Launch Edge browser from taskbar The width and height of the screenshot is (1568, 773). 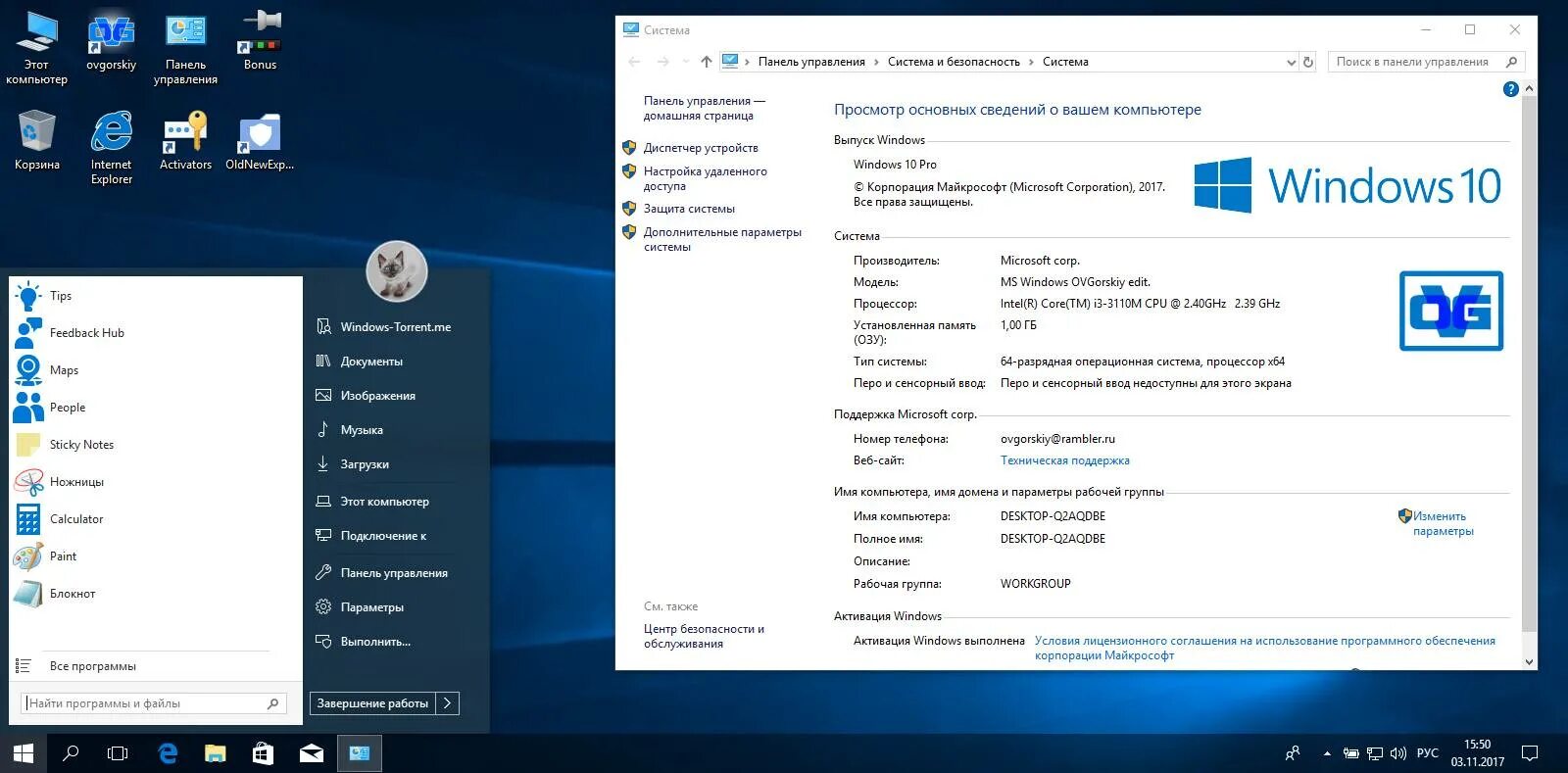pyautogui.click(x=168, y=753)
